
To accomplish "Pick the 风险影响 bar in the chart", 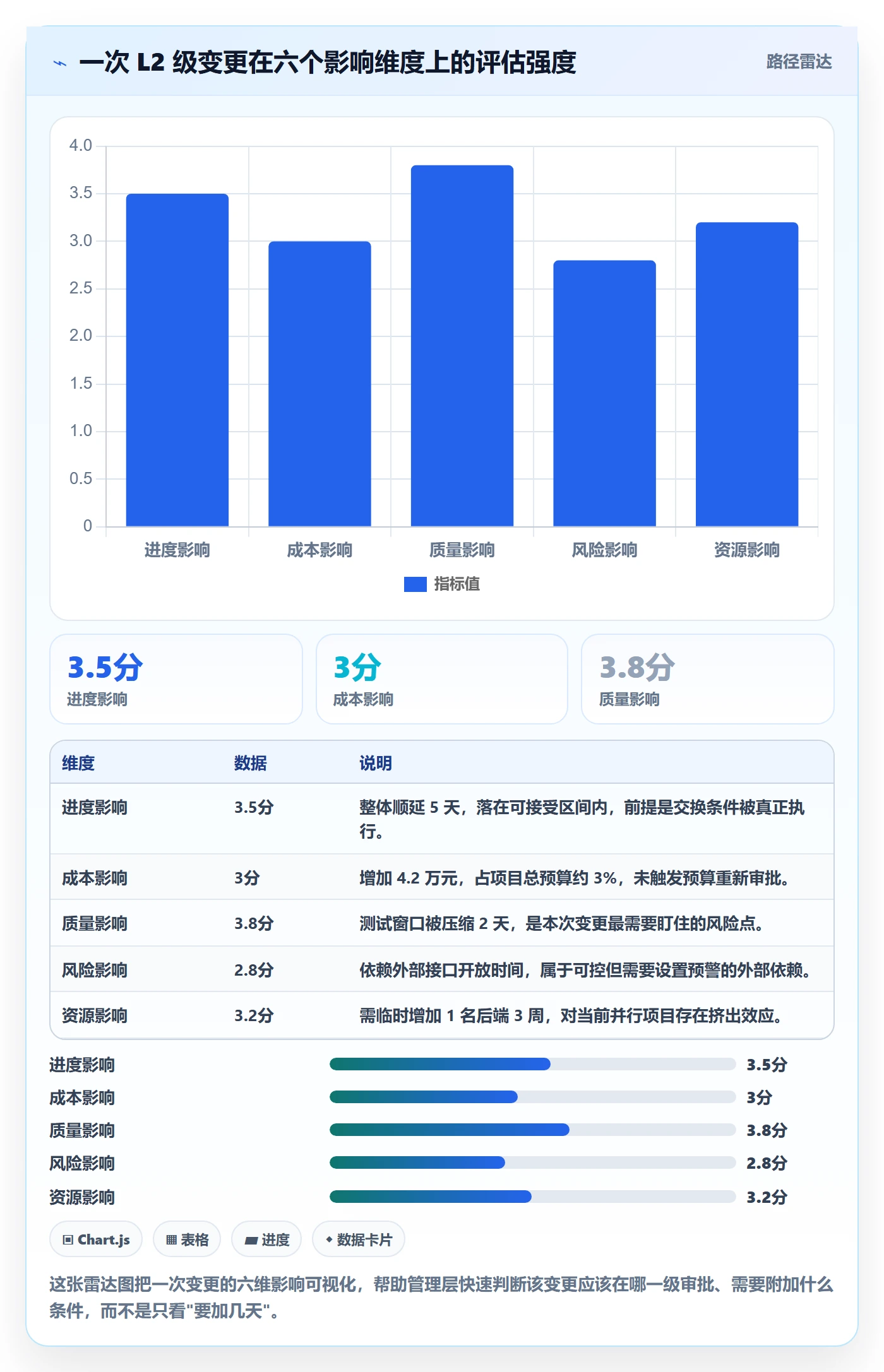I will pos(604,393).
